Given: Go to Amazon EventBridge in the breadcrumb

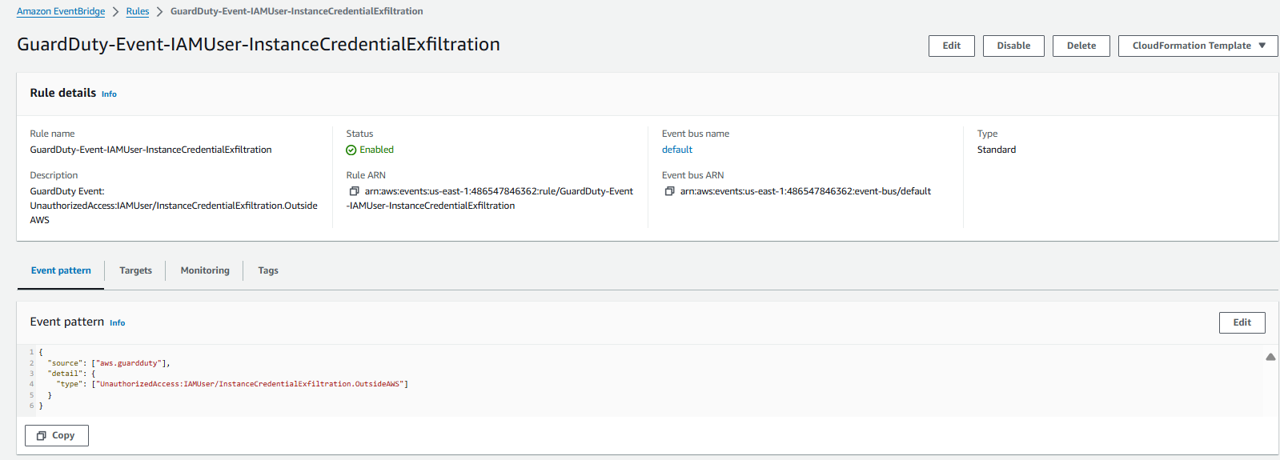Looking at the screenshot, I should [x=59, y=11].
